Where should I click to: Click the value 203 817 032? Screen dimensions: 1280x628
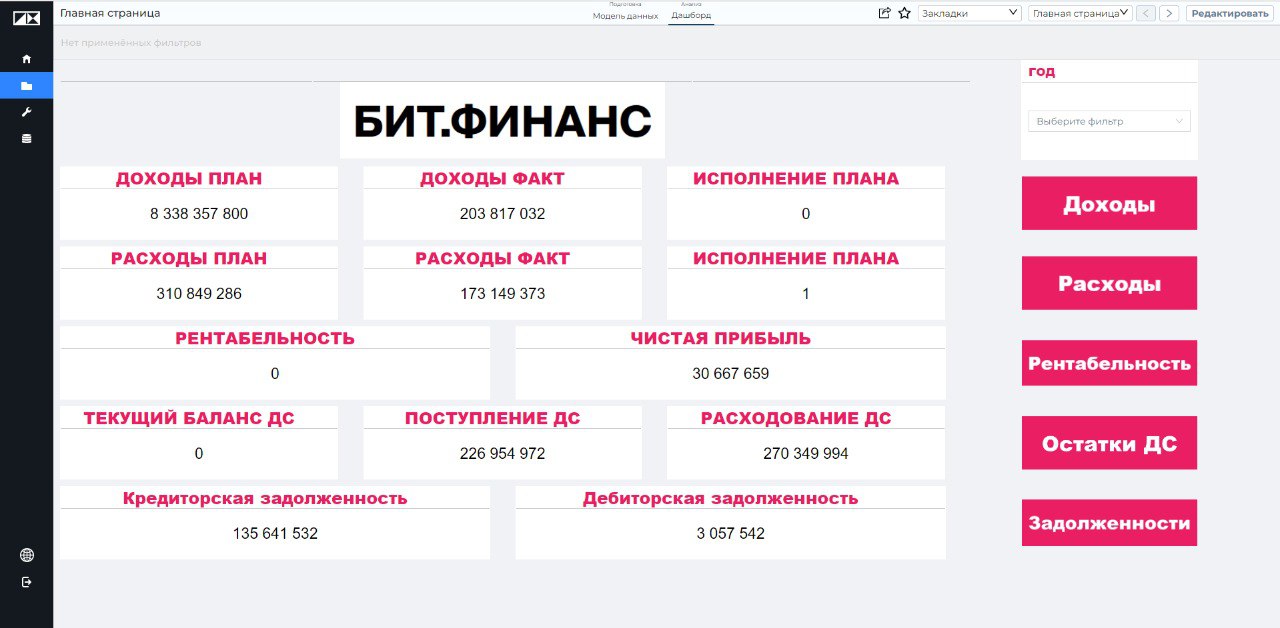[x=503, y=214]
